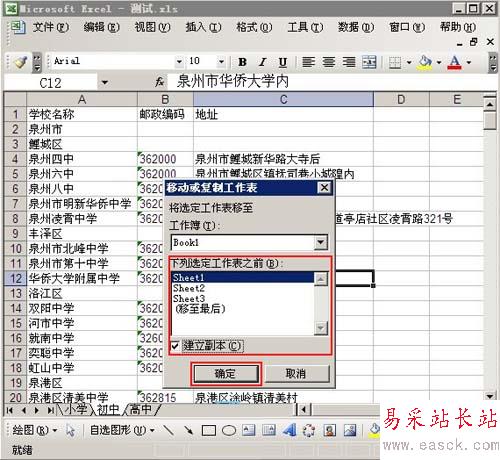Viewport: 500px width, 460px height.
Task: Center align text
Action: [329, 62]
